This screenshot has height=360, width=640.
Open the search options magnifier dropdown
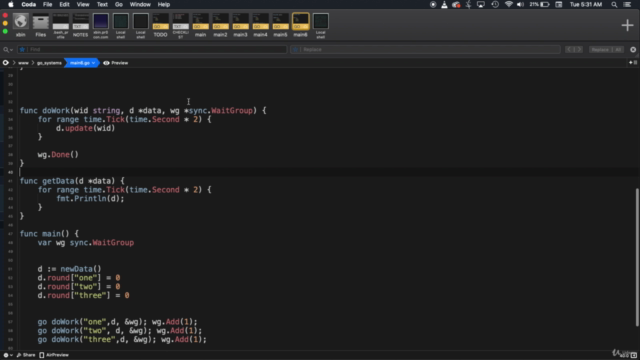pyautogui.click(x=8, y=49)
